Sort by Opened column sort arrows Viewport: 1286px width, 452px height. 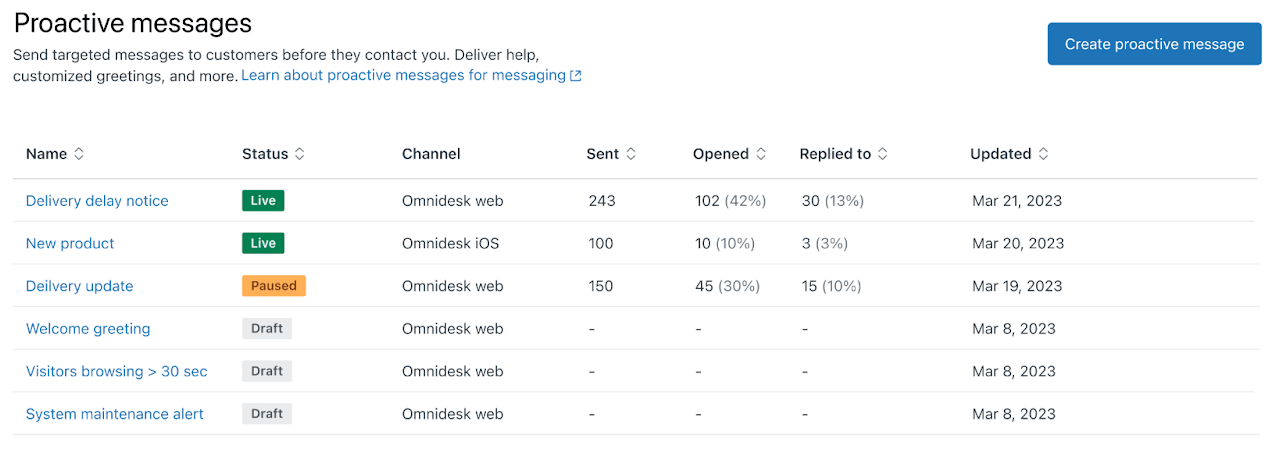click(761, 154)
